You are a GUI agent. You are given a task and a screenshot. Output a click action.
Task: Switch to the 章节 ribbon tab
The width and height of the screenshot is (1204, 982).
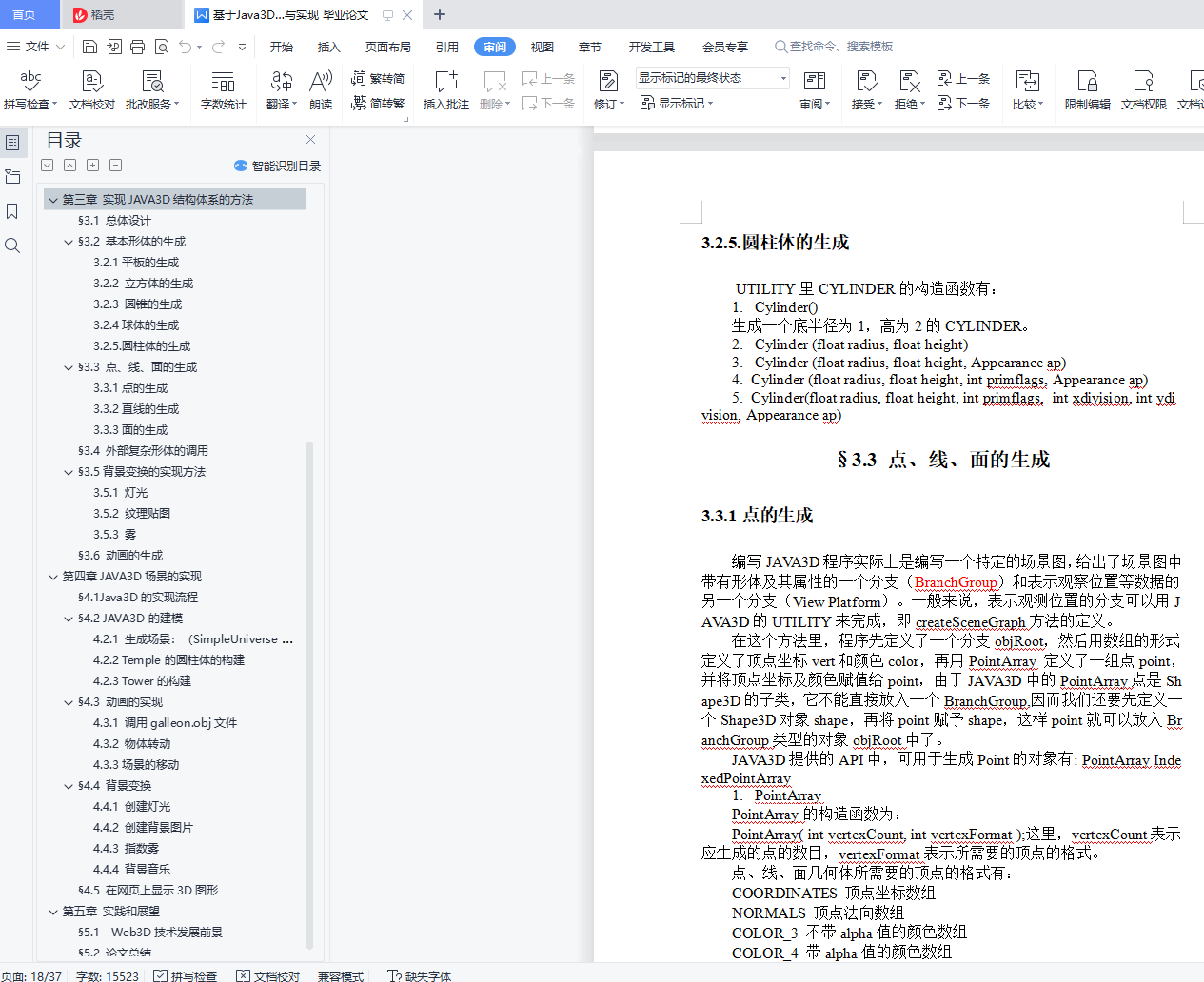tap(590, 47)
